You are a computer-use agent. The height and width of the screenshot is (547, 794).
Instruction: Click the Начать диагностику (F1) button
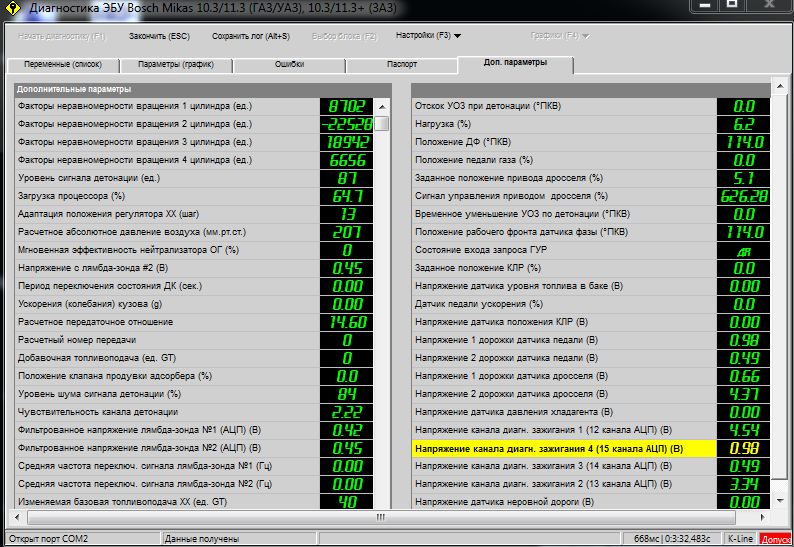coord(62,35)
